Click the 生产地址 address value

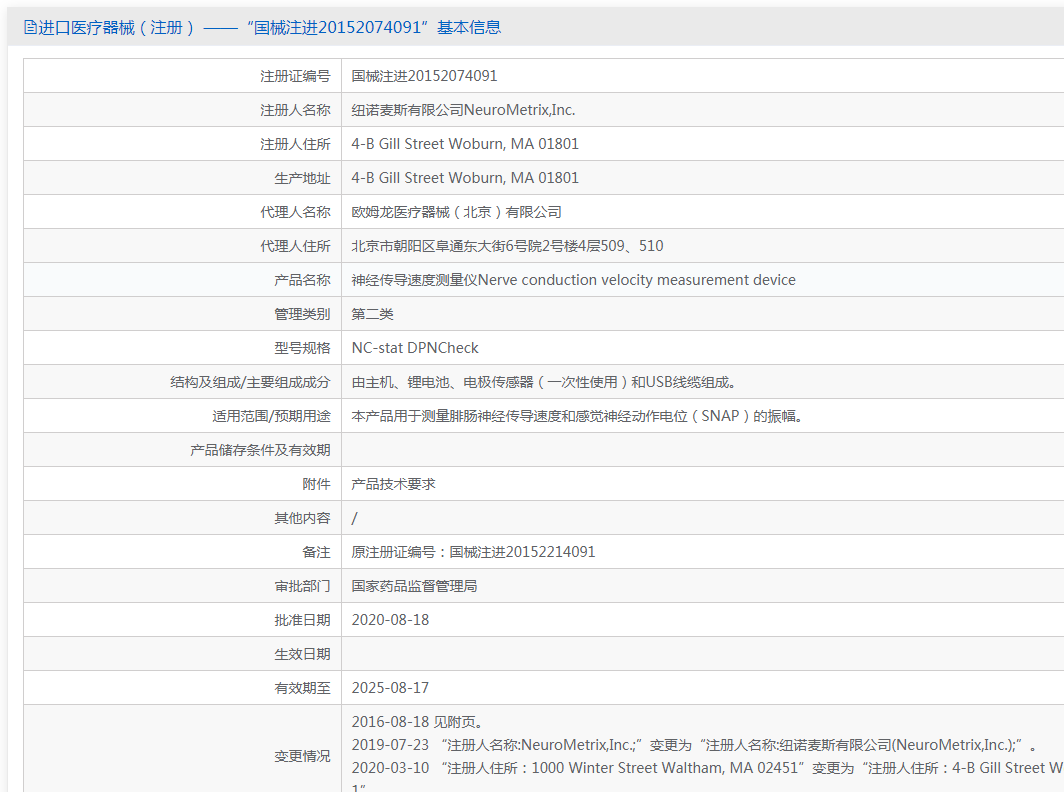pos(465,178)
